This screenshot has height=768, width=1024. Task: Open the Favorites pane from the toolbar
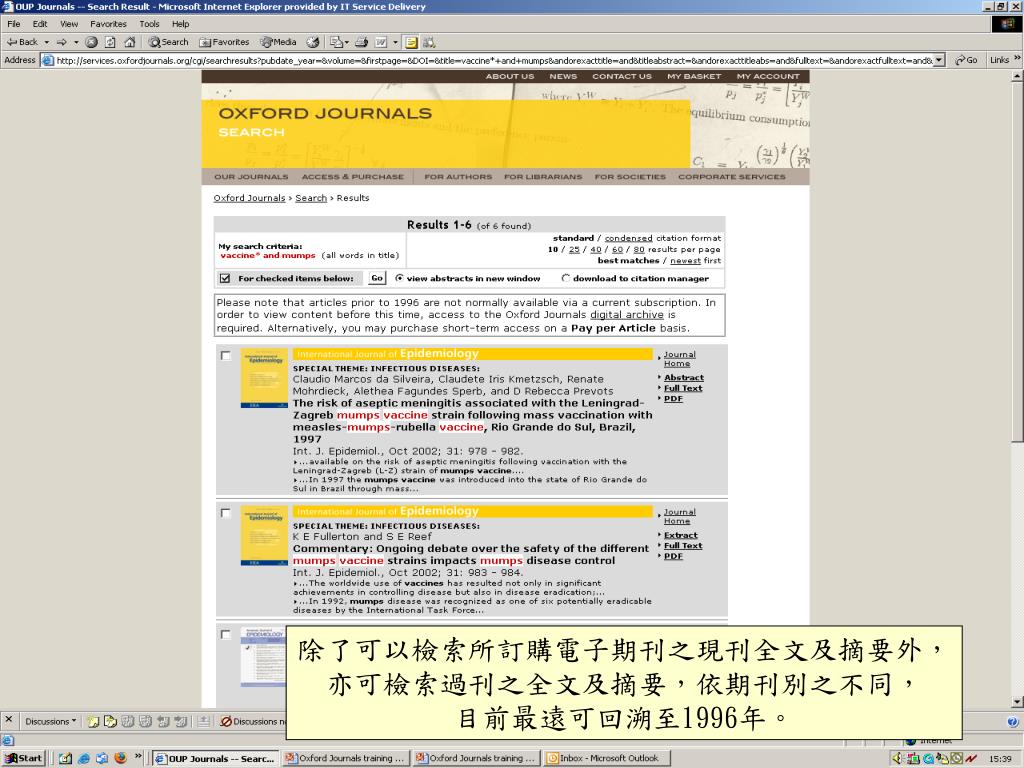click(x=224, y=42)
